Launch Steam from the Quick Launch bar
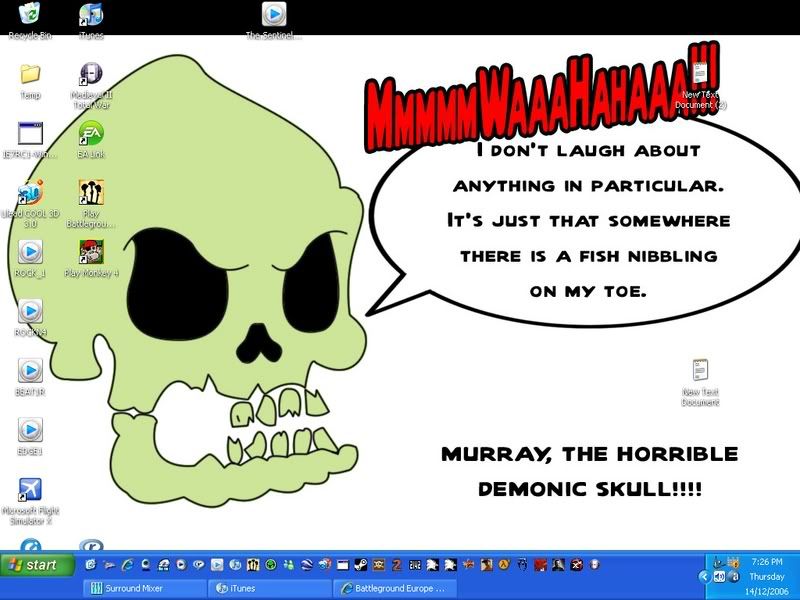Viewport: 800px width, 600px height. (361, 564)
